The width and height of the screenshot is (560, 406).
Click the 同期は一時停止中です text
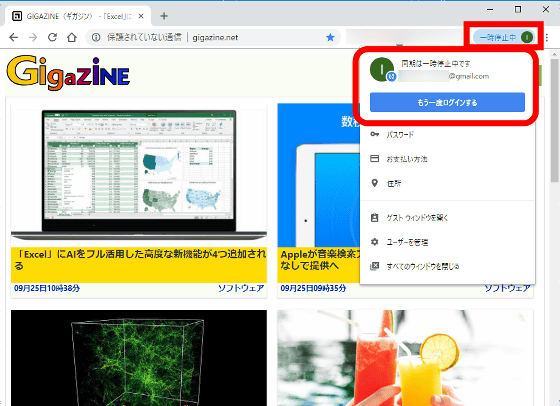435,64
